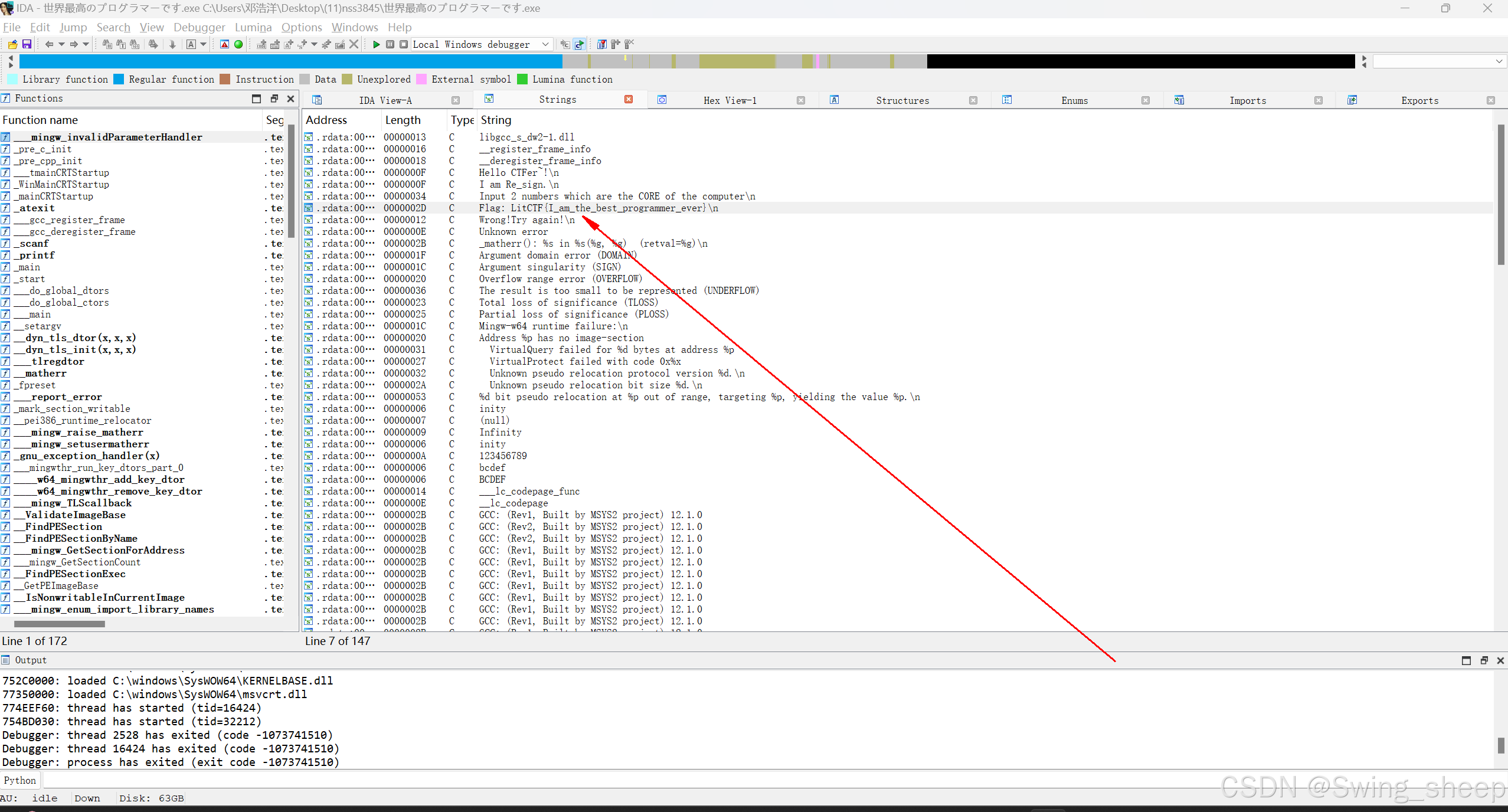
Task: Select the LitCTF flag string row
Action: (598, 208)
